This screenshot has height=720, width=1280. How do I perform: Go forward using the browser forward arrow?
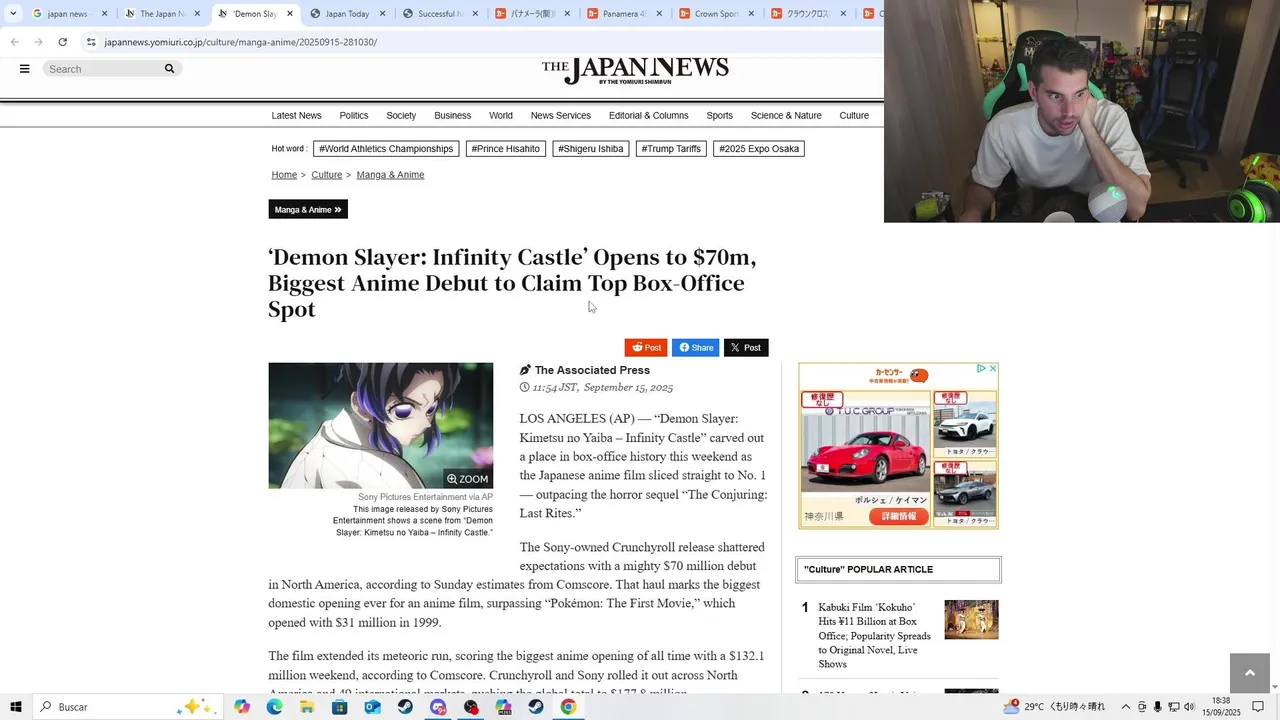tap(38, 42)
